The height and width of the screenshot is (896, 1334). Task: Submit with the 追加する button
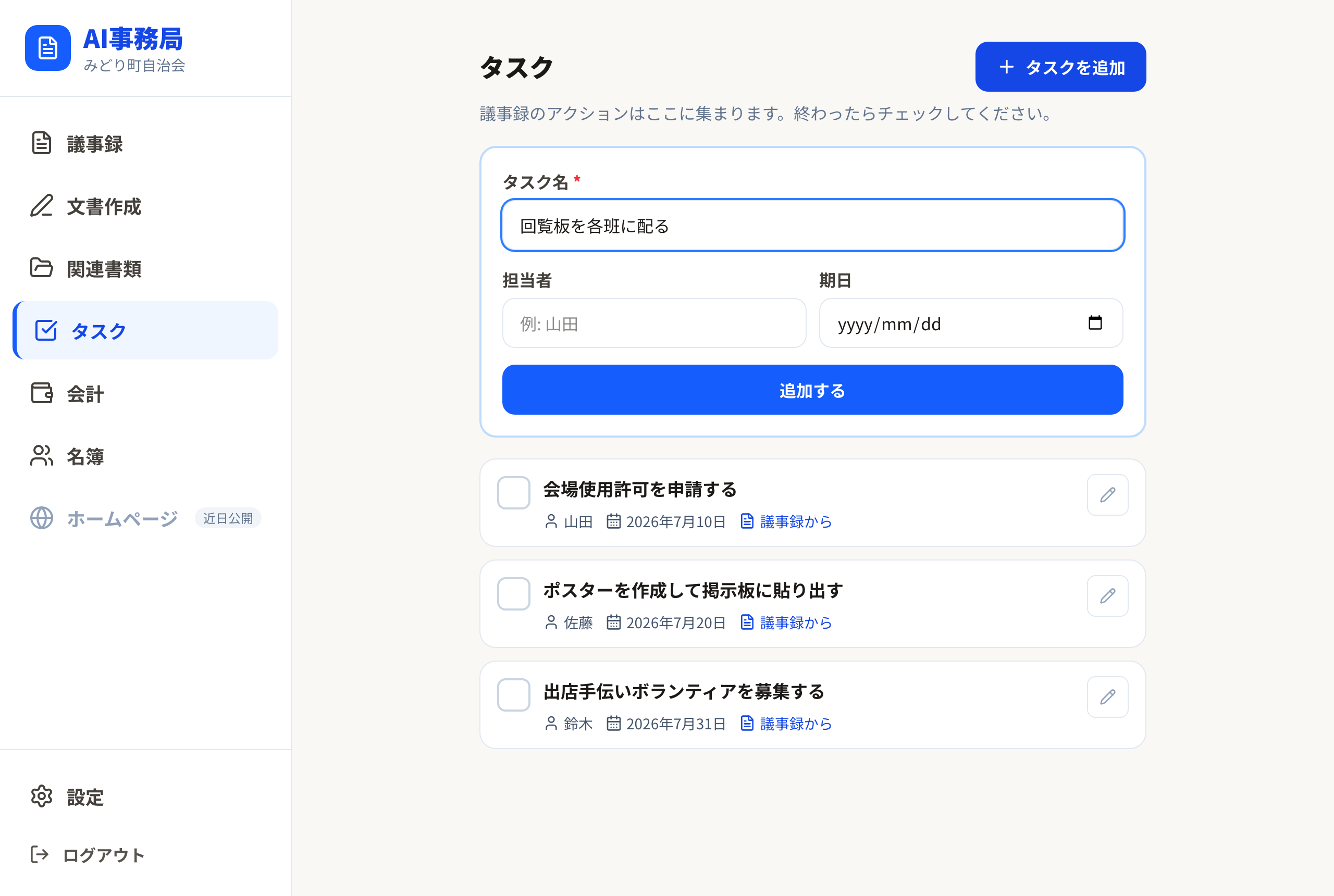(x=812, y=390)
